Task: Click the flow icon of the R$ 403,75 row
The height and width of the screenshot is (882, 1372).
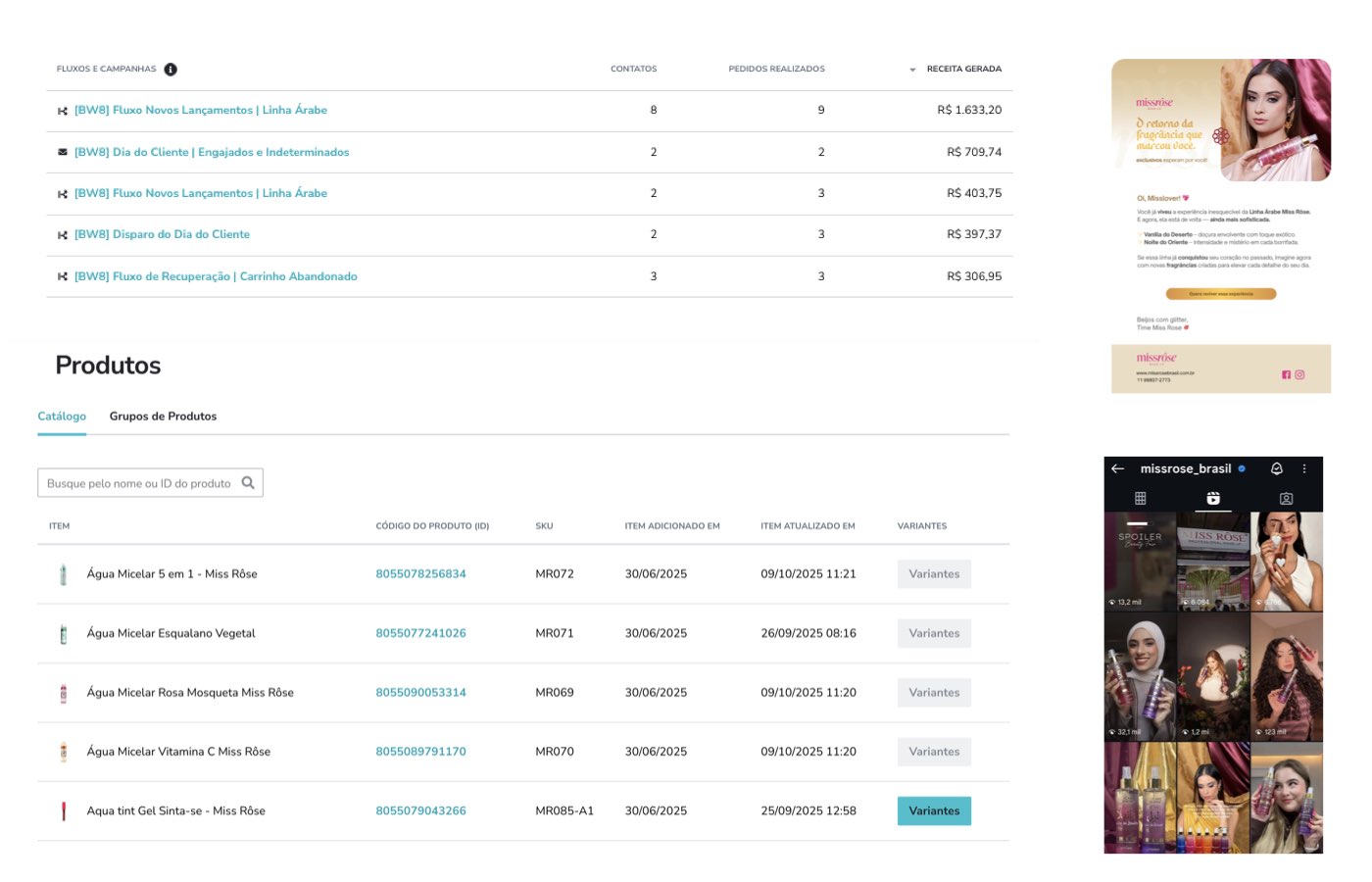Action: click(63, 194)
